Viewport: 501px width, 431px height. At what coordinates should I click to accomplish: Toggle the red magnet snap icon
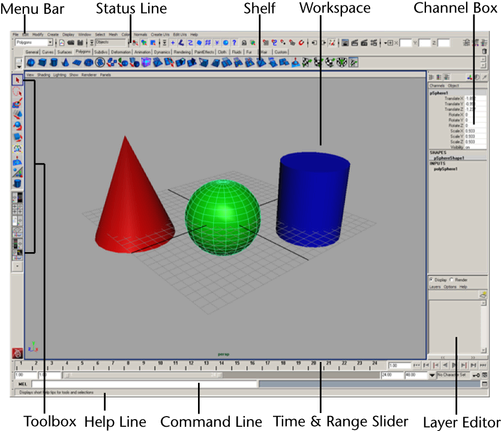301,43
